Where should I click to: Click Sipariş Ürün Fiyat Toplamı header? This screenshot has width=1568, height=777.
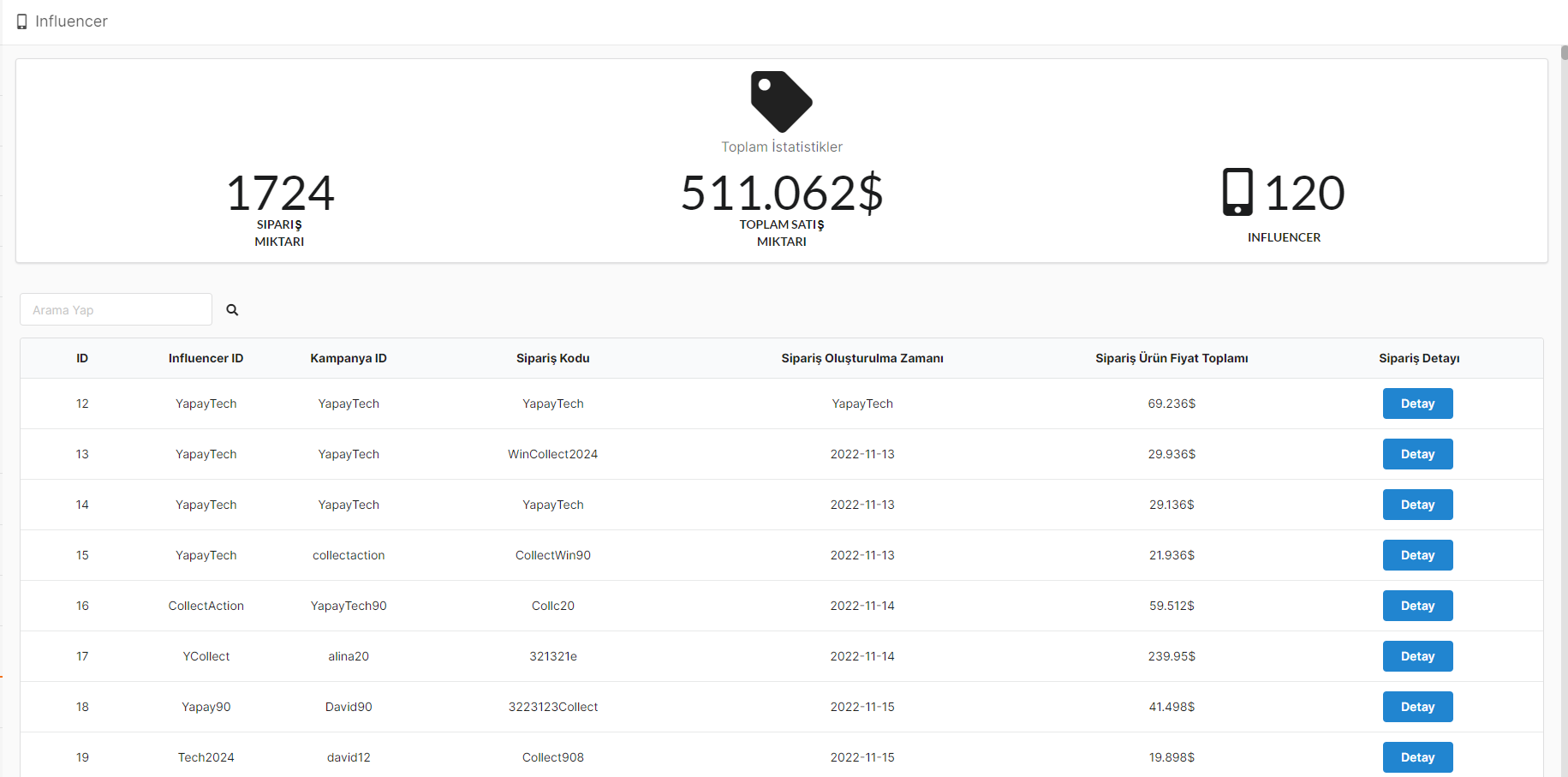point(1172,358)
